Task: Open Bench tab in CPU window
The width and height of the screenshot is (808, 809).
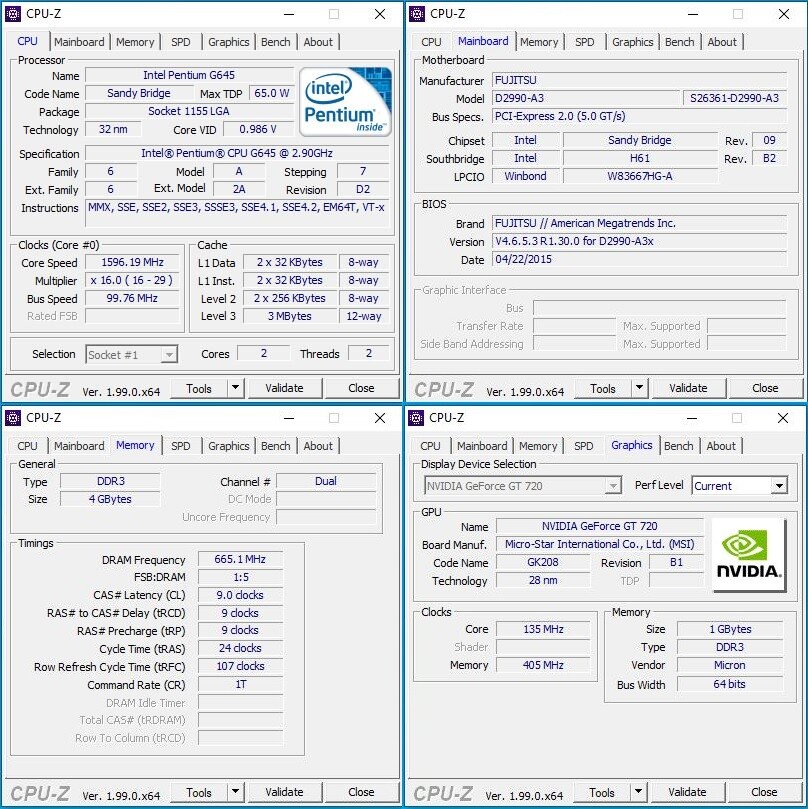Action: pyautogui.click(x=276, y=42)
